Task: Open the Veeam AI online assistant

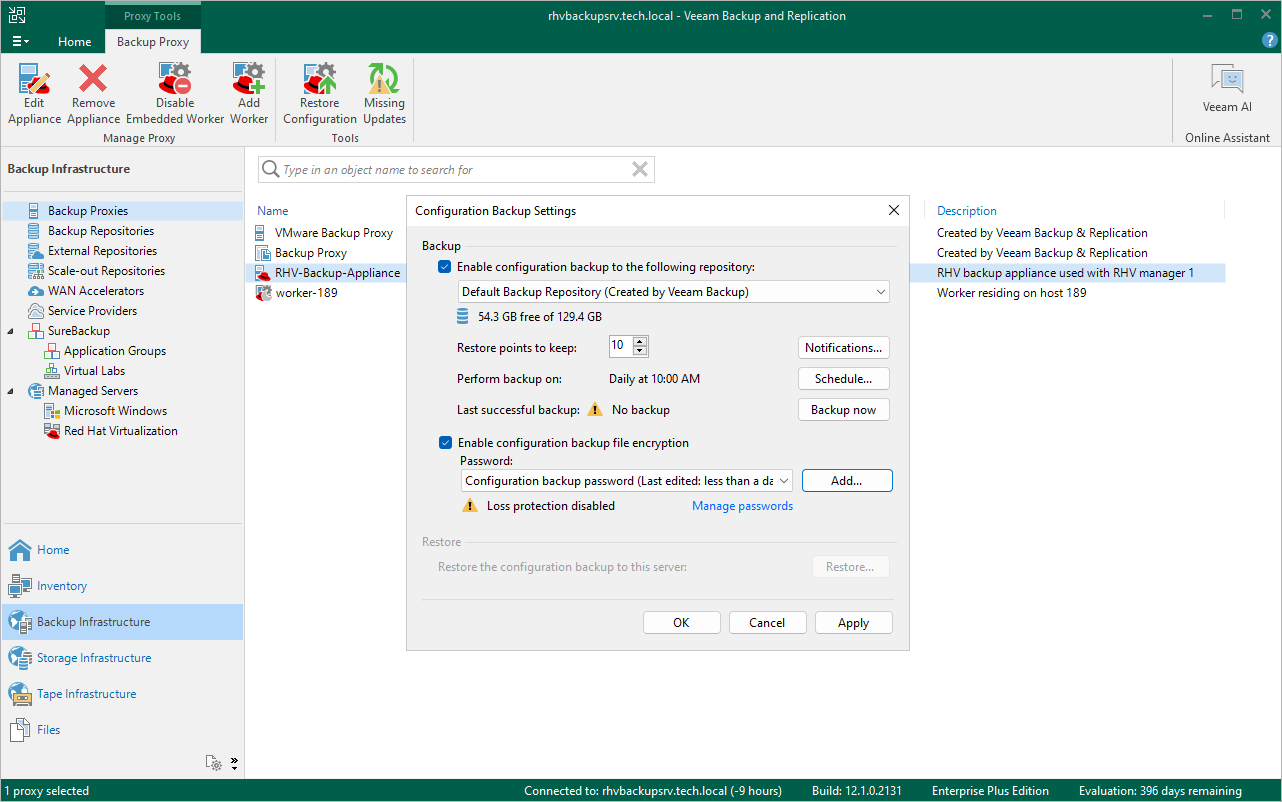Action: pyautogui.click(x=1227, y=88)
